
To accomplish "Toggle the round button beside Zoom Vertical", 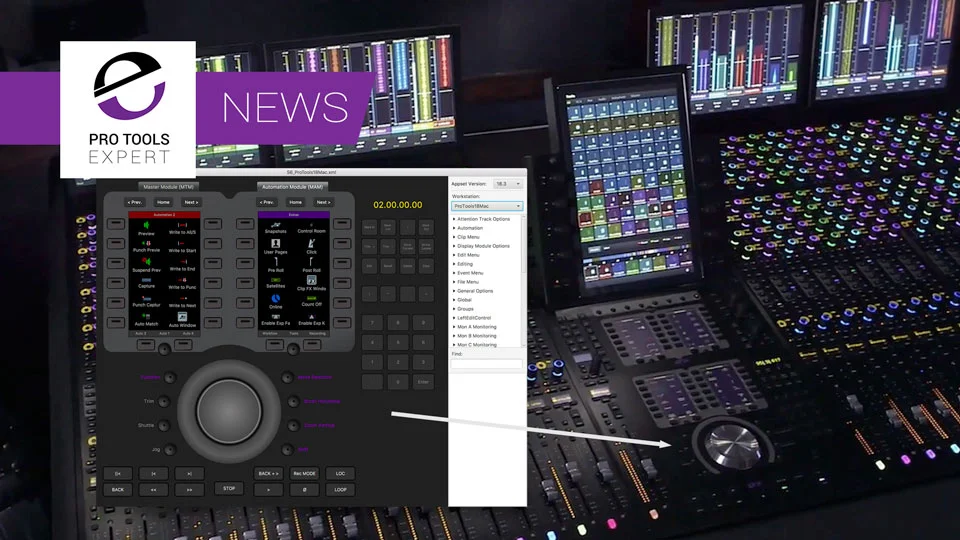I will [x=293, y=426].
